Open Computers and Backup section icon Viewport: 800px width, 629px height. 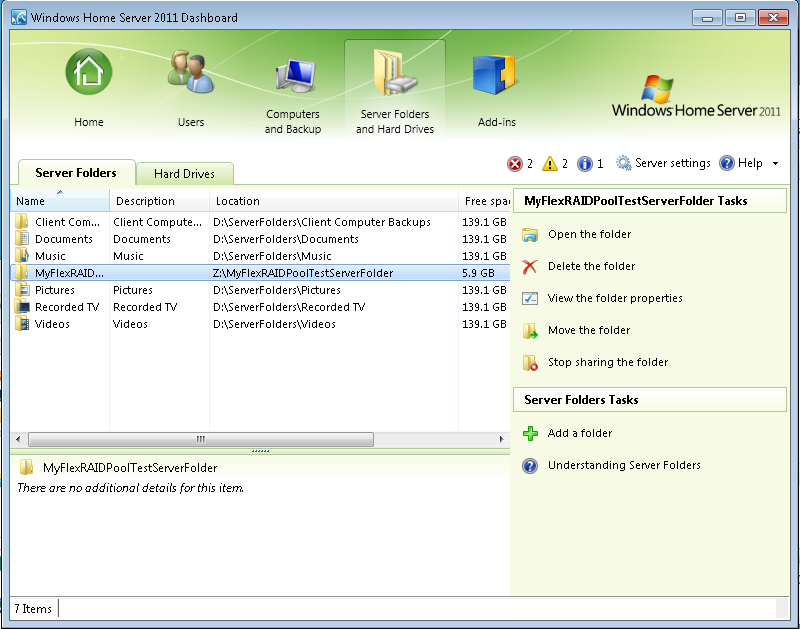click(x=296, y=76)
